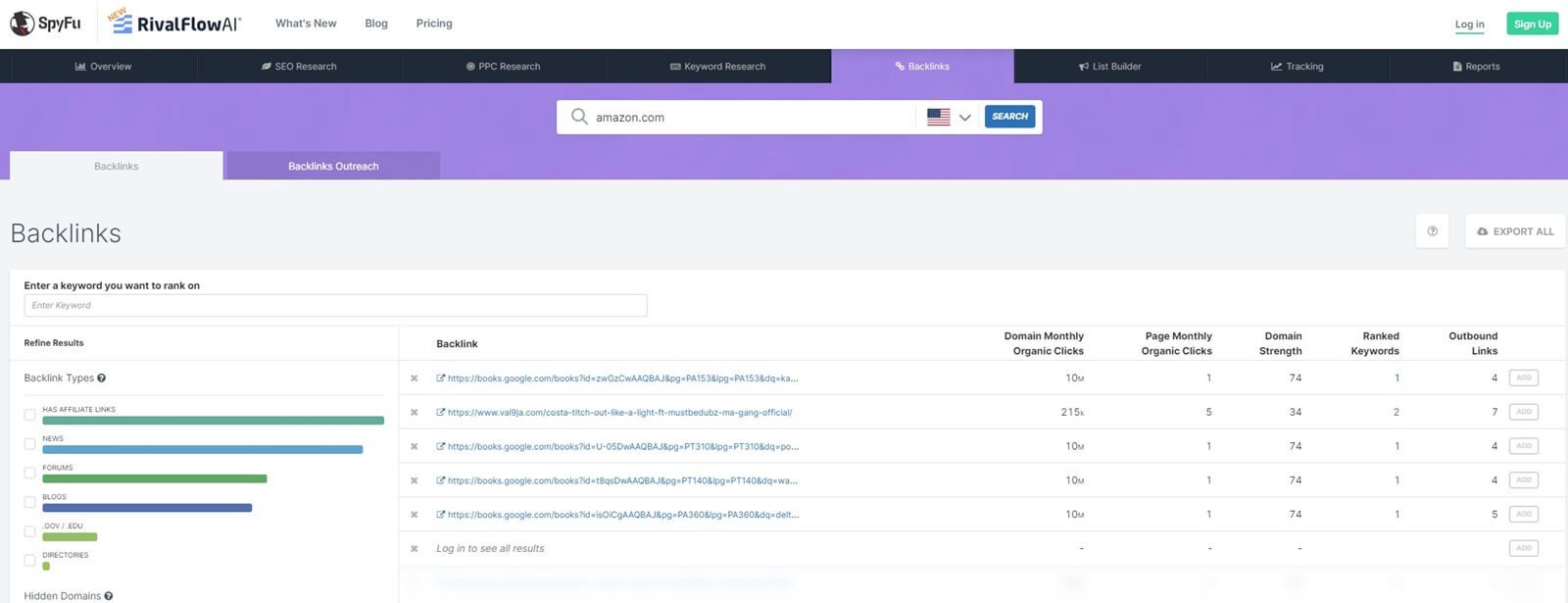Click the Has Affiliate Links bar
This screenshot has height=603, width=1568.
pyautogui.click(x=213, y=421)
